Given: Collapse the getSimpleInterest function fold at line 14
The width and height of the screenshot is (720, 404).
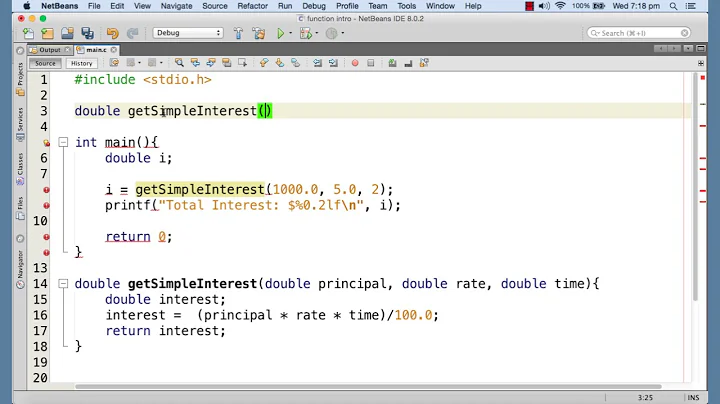Looking at the screenshot, I should pos(63,284).
